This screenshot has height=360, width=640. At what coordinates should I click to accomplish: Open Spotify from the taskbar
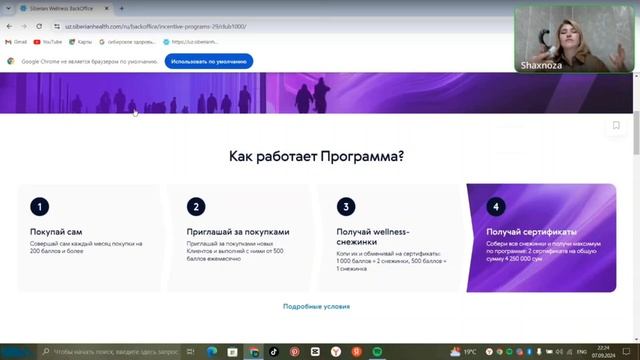pos(378,351)
